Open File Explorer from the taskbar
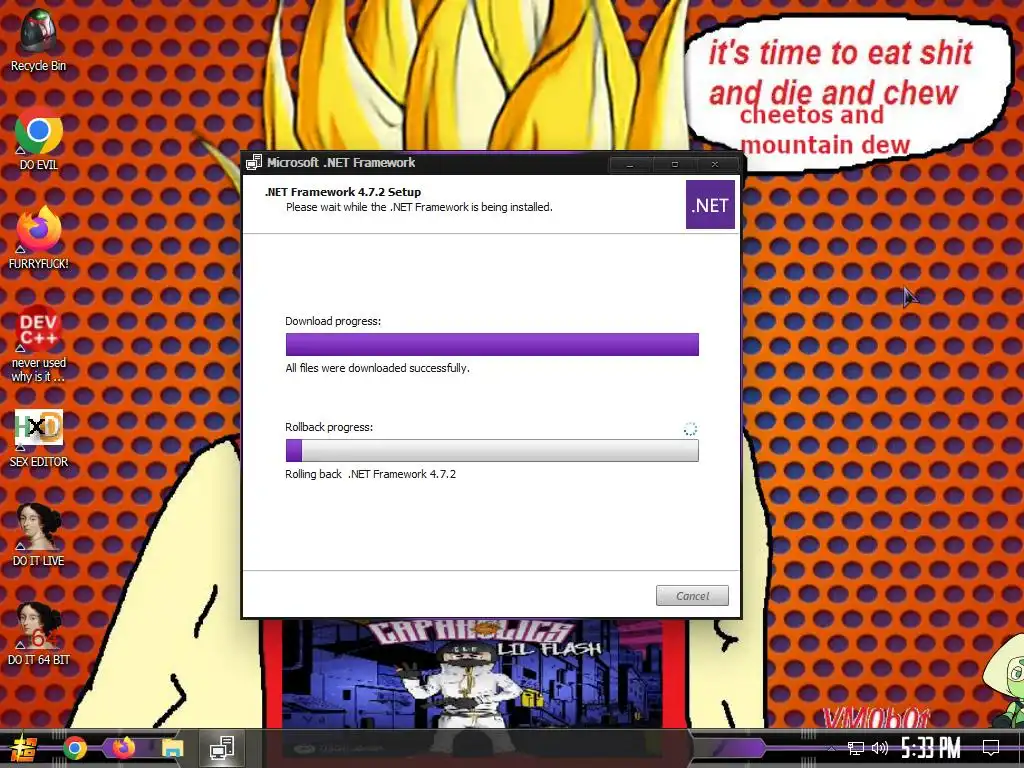Viewport: 1024px width, 768px height. pyautogui.click(x=172, y=748)
